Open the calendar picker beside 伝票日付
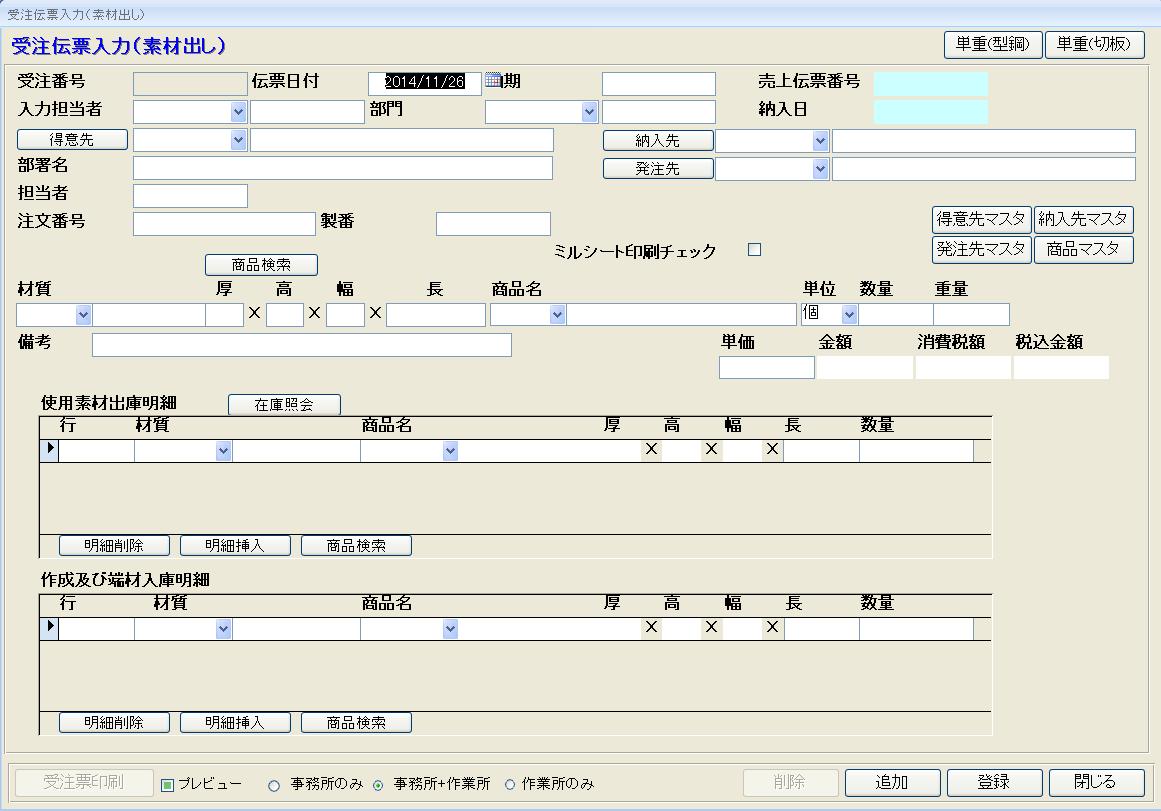This screenshot has height=811, width=1161. 492,81
